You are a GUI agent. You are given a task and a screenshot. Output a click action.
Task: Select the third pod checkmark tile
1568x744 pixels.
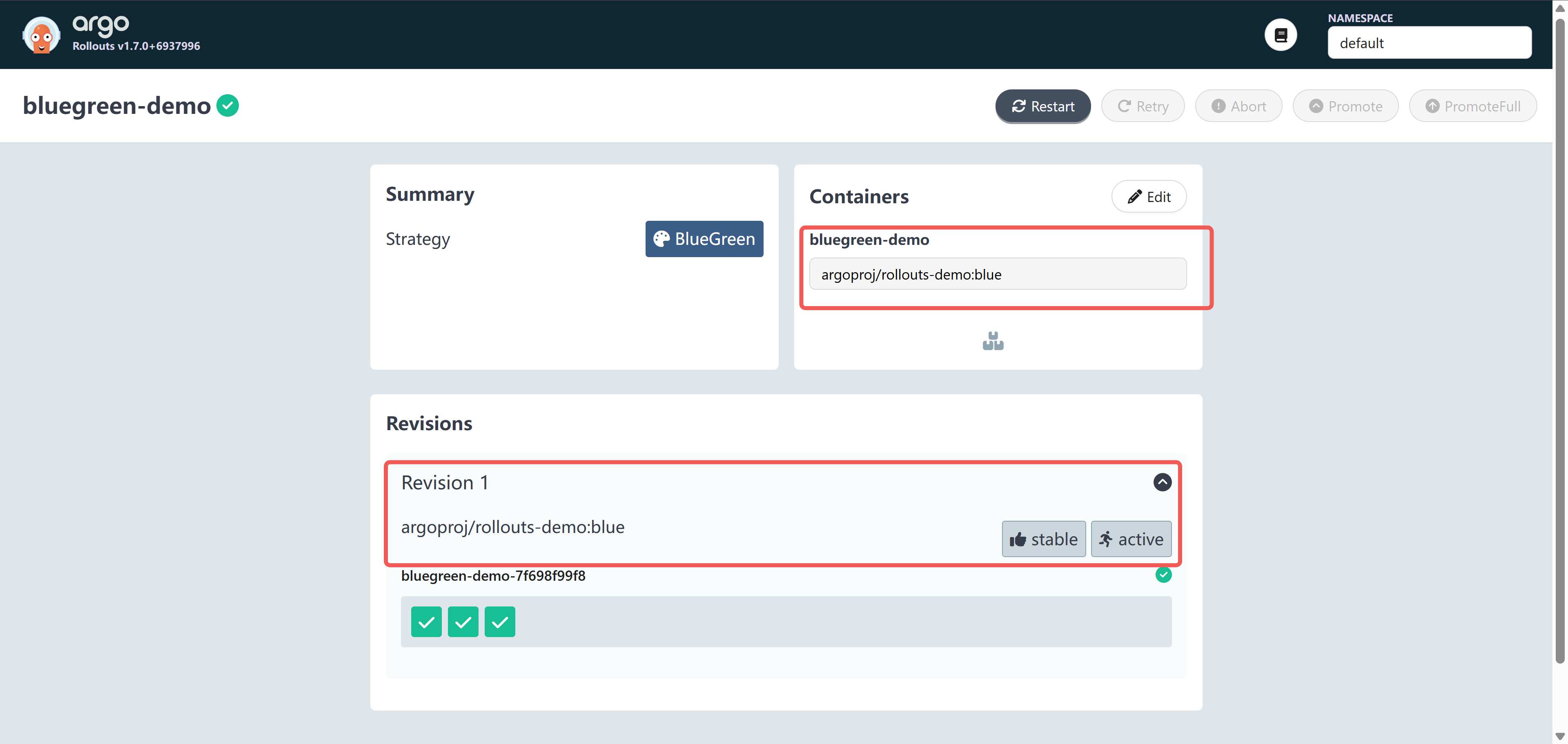point(500,622)
